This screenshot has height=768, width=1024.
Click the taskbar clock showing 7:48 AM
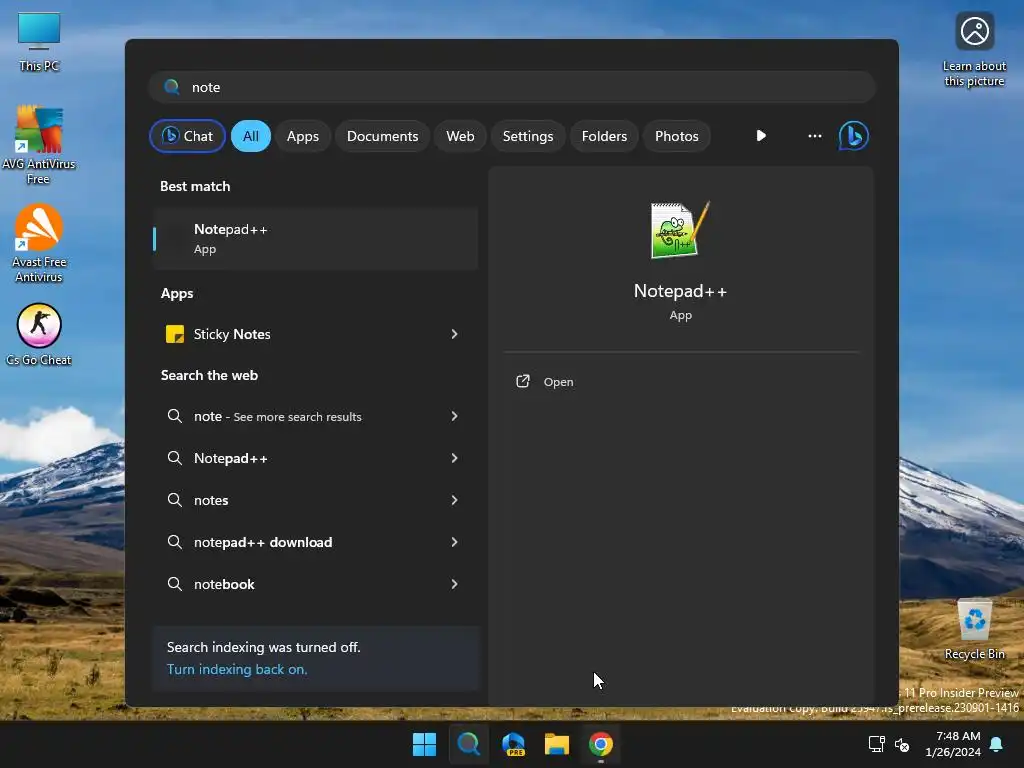(x=953, y=744)
